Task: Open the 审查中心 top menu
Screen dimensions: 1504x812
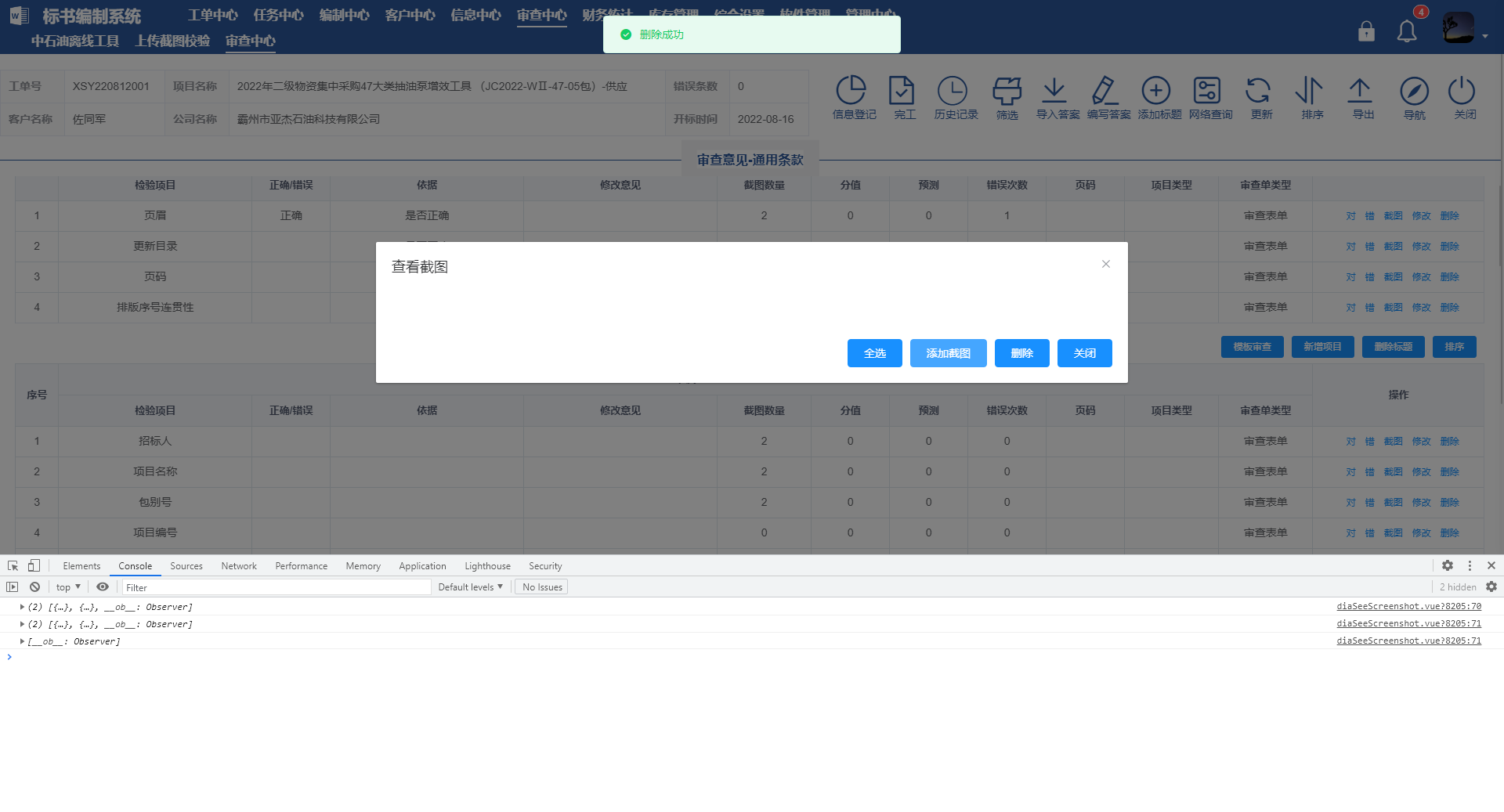Action: point(542,16)
